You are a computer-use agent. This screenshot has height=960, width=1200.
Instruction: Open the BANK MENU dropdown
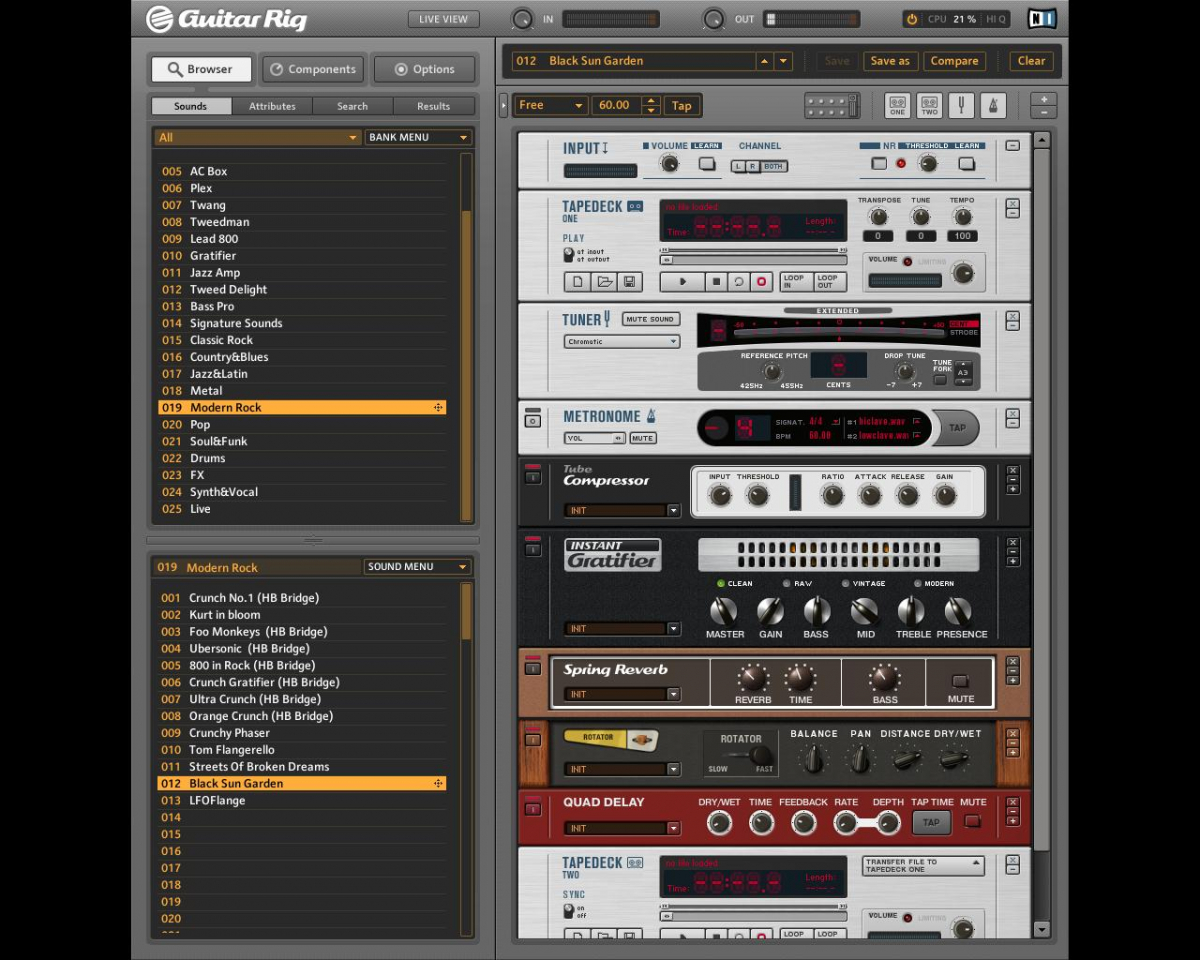coord(419,136)
